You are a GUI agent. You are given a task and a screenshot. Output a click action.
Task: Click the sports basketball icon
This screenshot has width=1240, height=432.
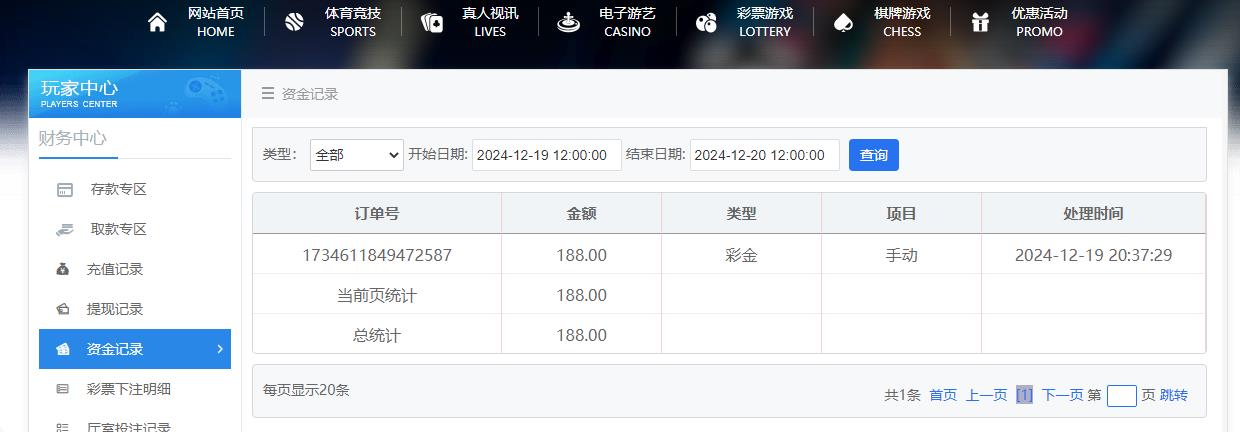tap(294, 23)
